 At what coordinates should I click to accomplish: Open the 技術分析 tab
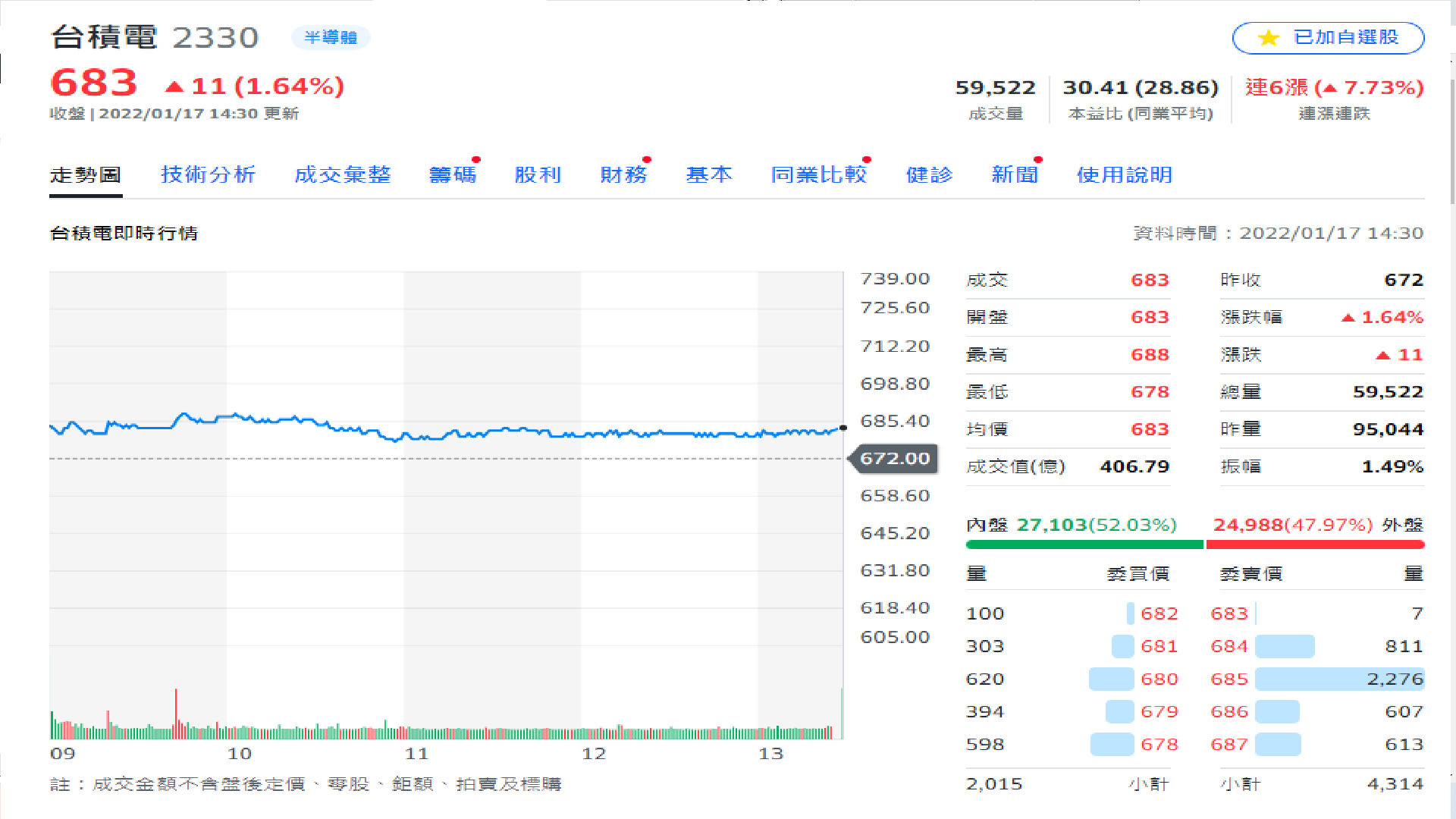point(208,174)
